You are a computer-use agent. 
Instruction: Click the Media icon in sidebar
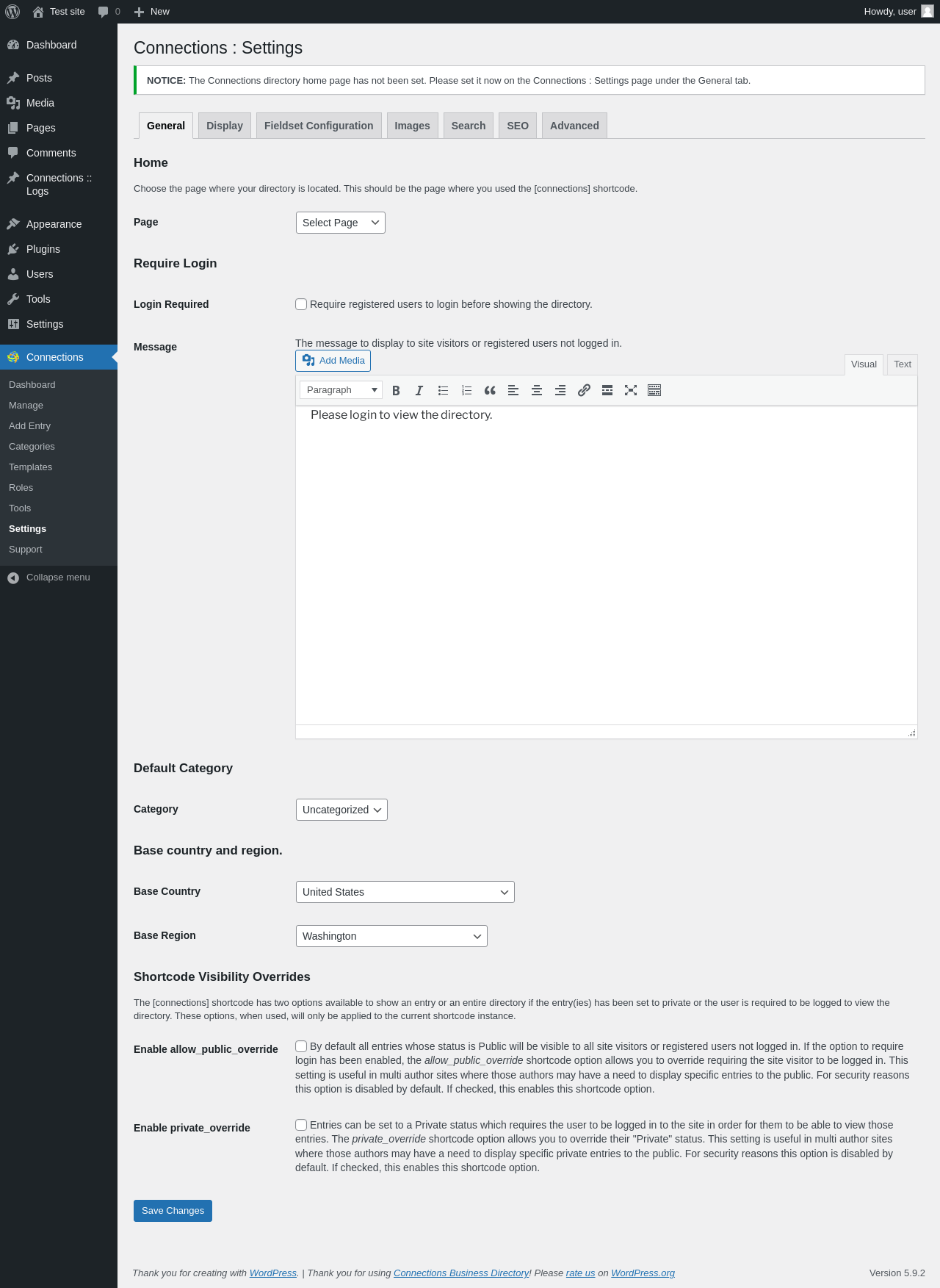13,103
